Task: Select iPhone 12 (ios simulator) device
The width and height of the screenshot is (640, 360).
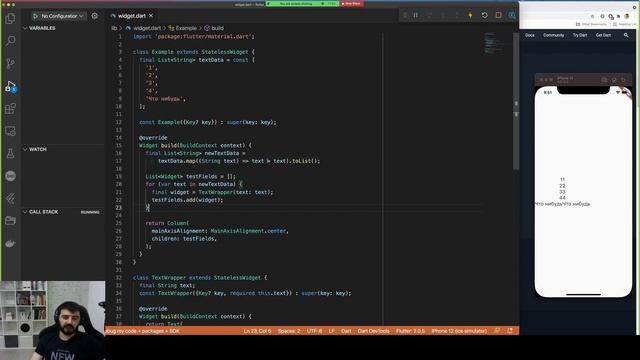Action: pyautogui.click(x=459, y=331)
